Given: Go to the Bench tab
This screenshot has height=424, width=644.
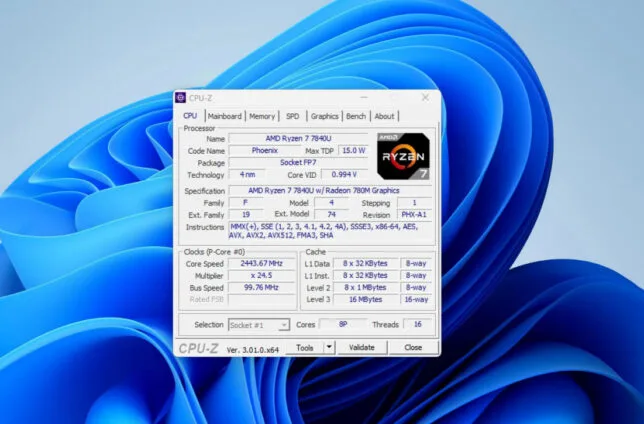Looking at the screenshot, I should click(x=356, y=116).
